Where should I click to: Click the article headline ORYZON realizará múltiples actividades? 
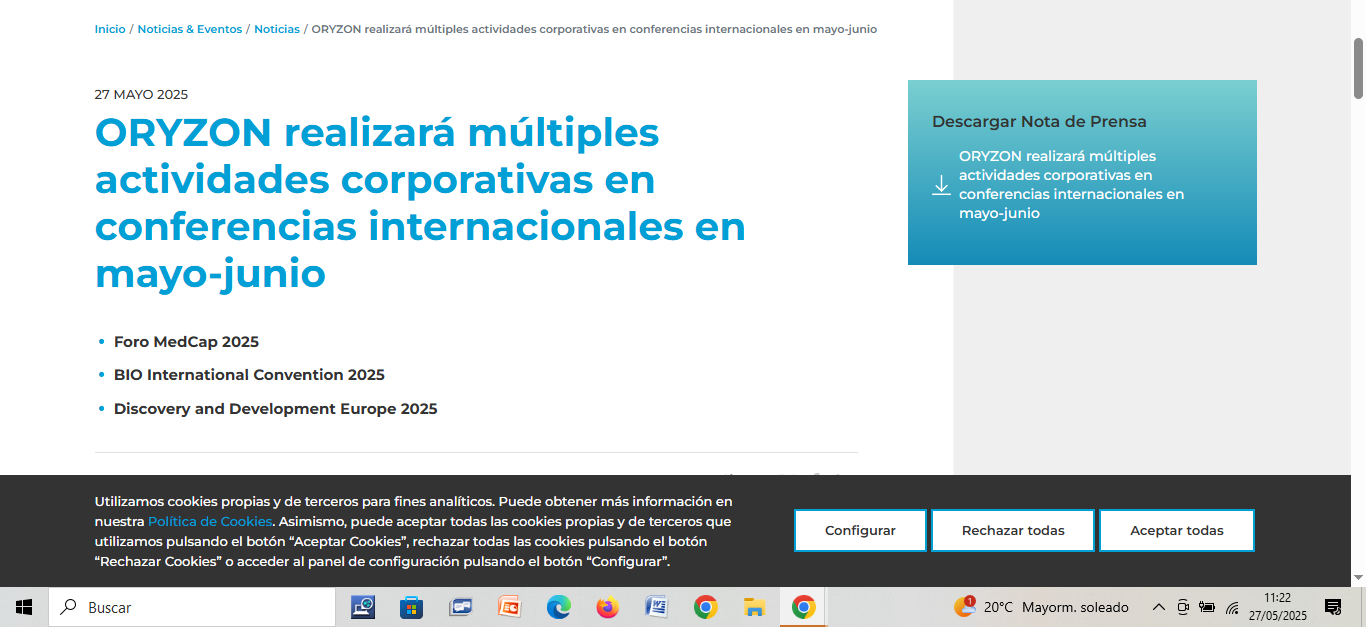click(420, 203)
